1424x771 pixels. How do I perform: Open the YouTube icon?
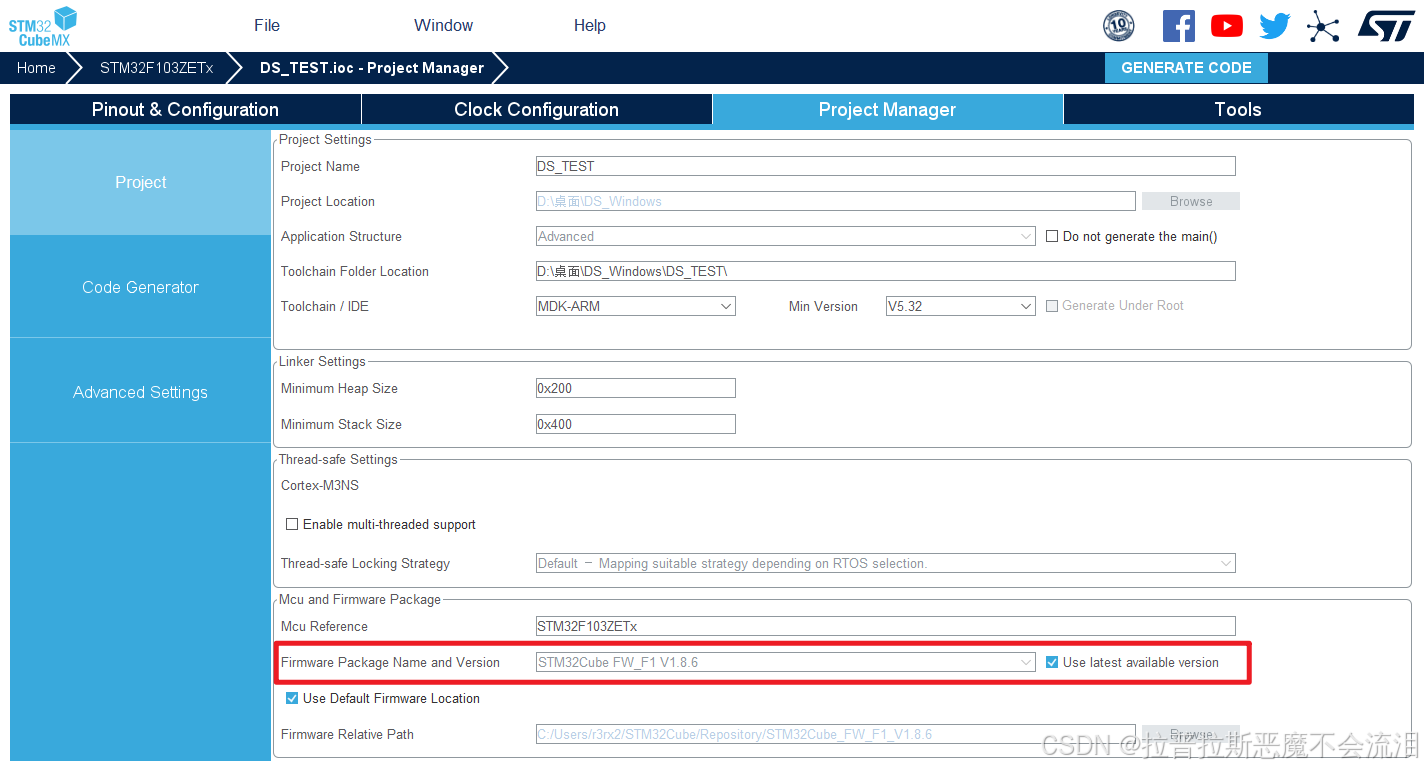(1226, 26)
